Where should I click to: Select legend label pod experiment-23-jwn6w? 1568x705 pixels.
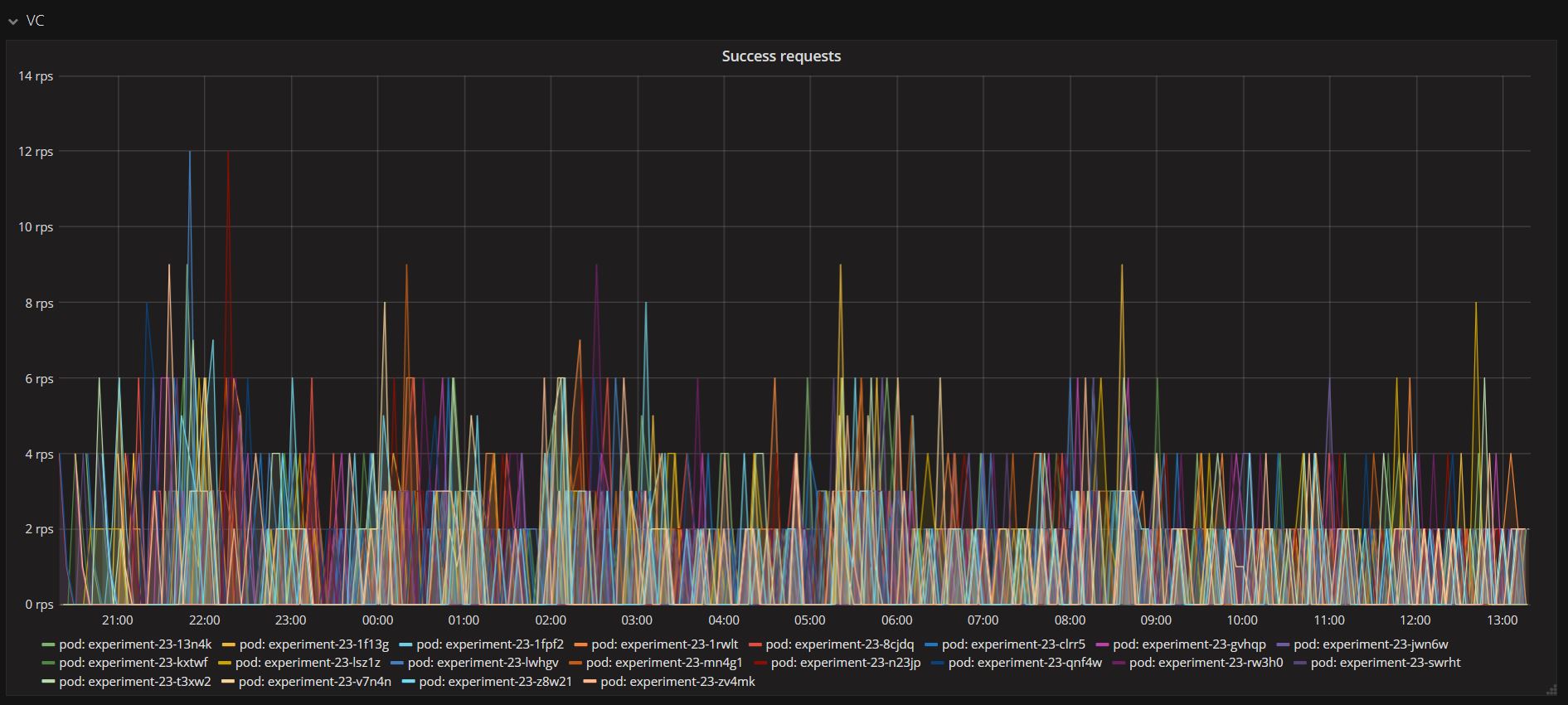coord(1371,644)
